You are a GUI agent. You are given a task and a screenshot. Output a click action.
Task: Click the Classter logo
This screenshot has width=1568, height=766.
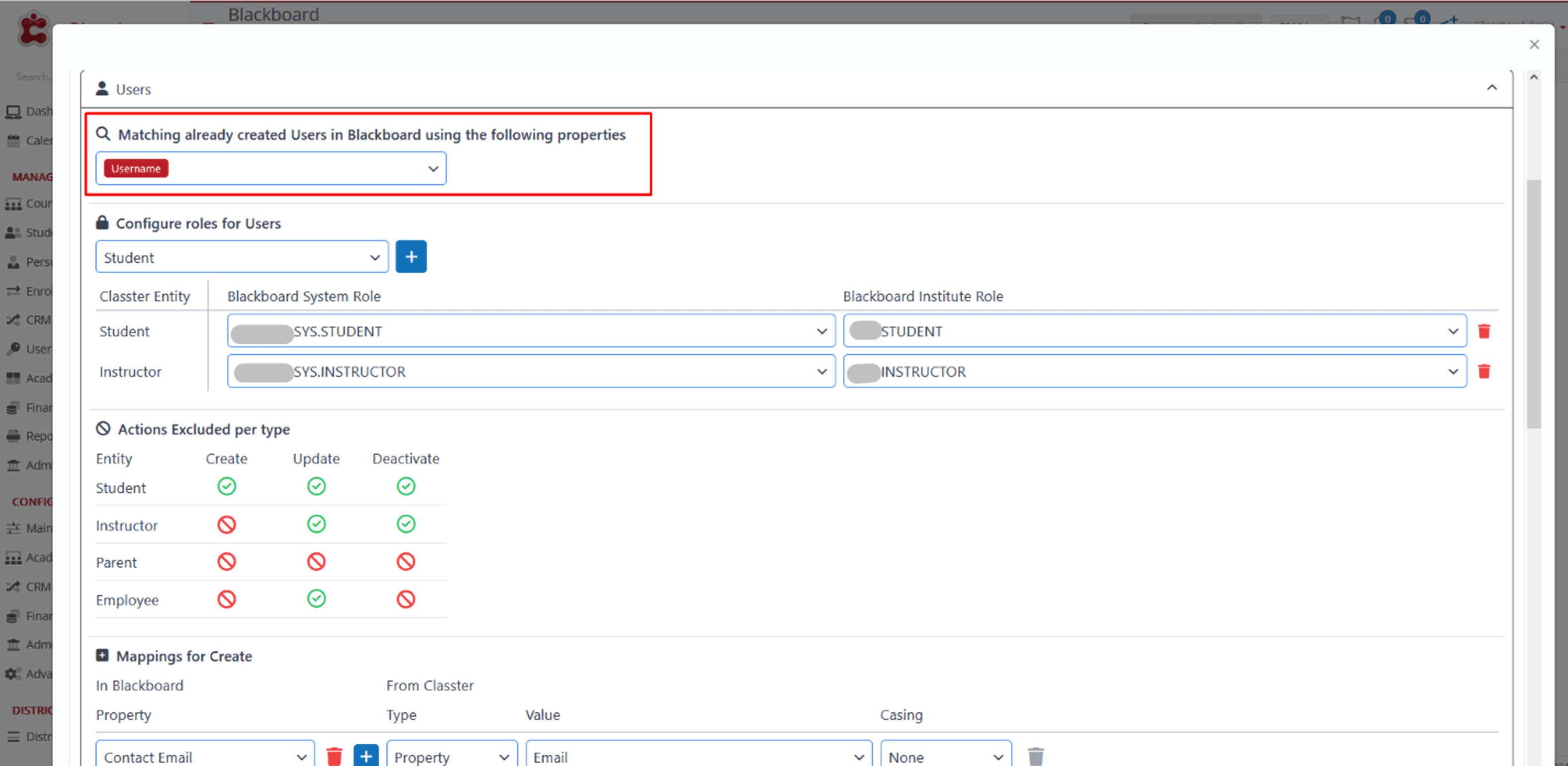(x=33, y=29)
